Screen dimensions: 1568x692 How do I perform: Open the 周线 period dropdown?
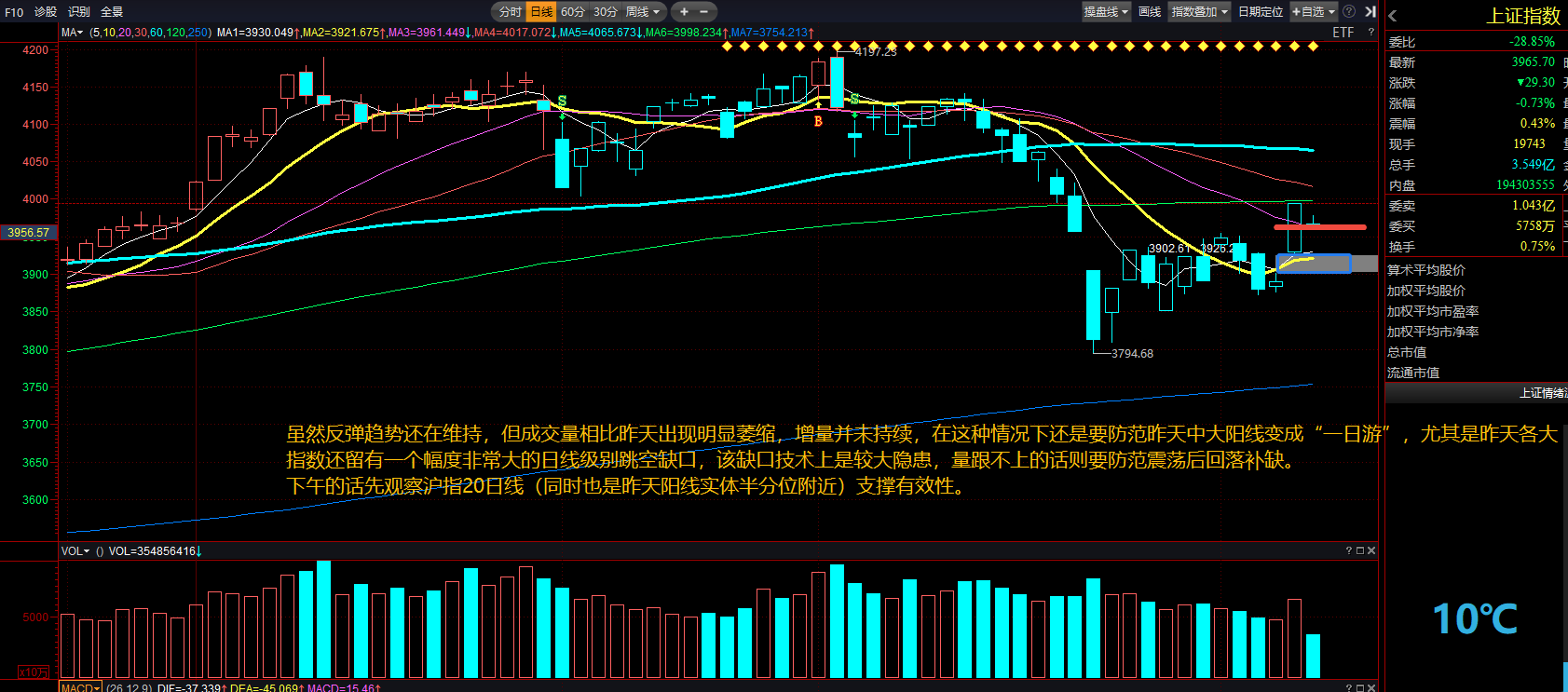pos(643,12)
